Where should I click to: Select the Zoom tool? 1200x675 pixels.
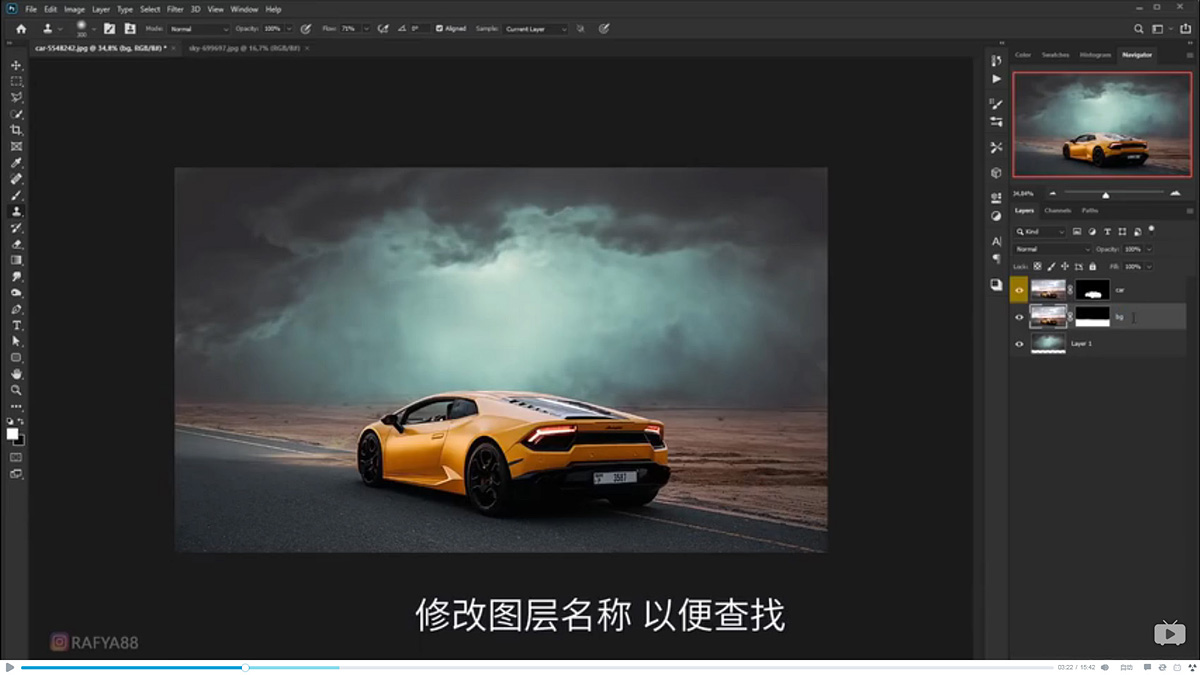[15, 391]
